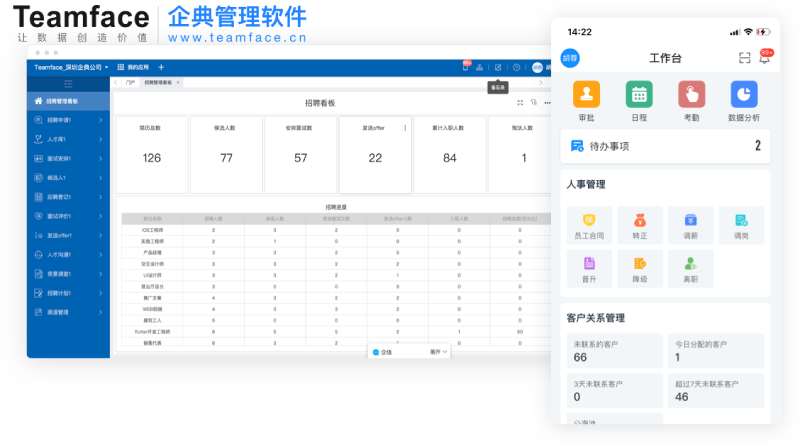Open the vertical dots menu on 发送offer card

point(405,128)
